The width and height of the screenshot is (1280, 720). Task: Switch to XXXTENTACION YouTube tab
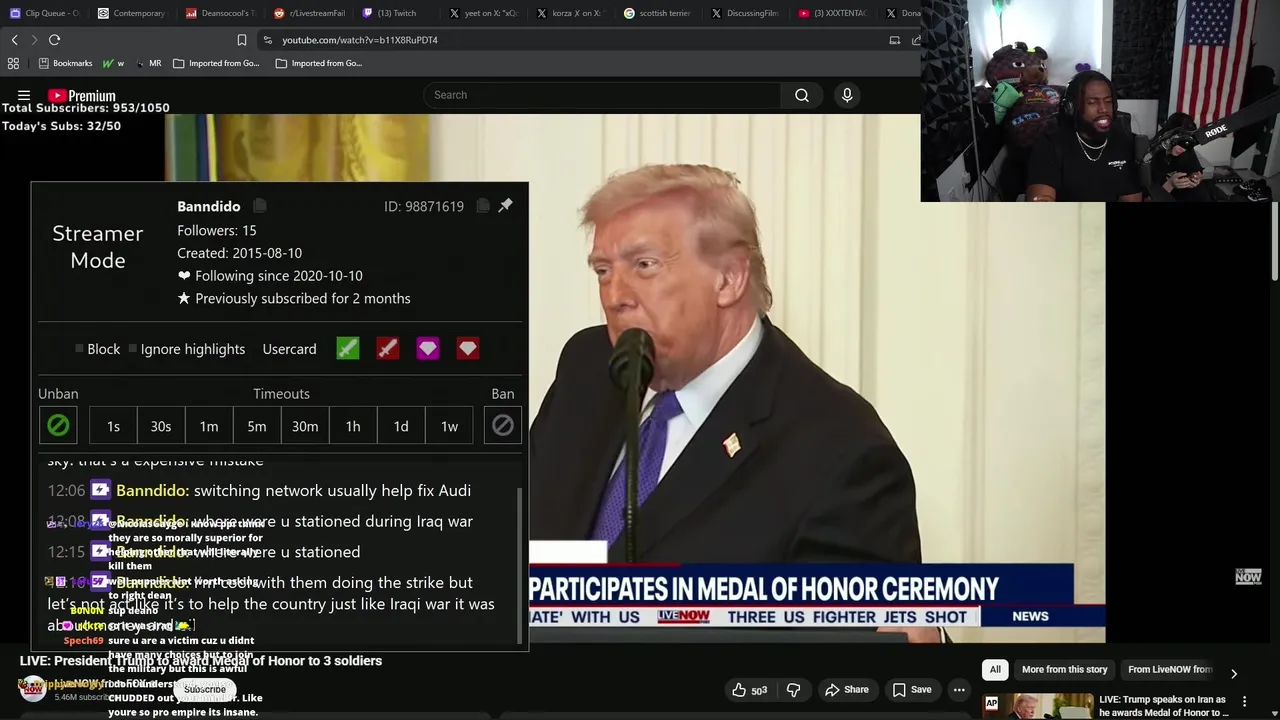coord(834,13)
